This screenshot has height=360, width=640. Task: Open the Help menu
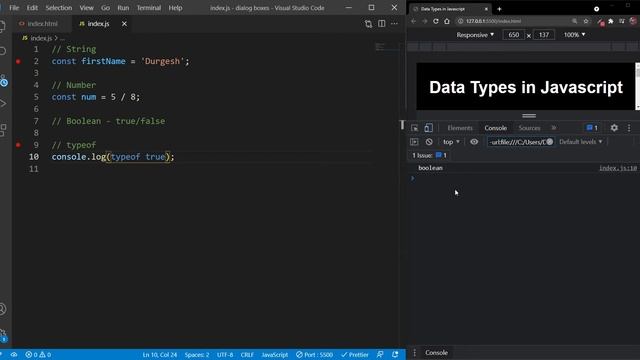(x=175, y=8)
